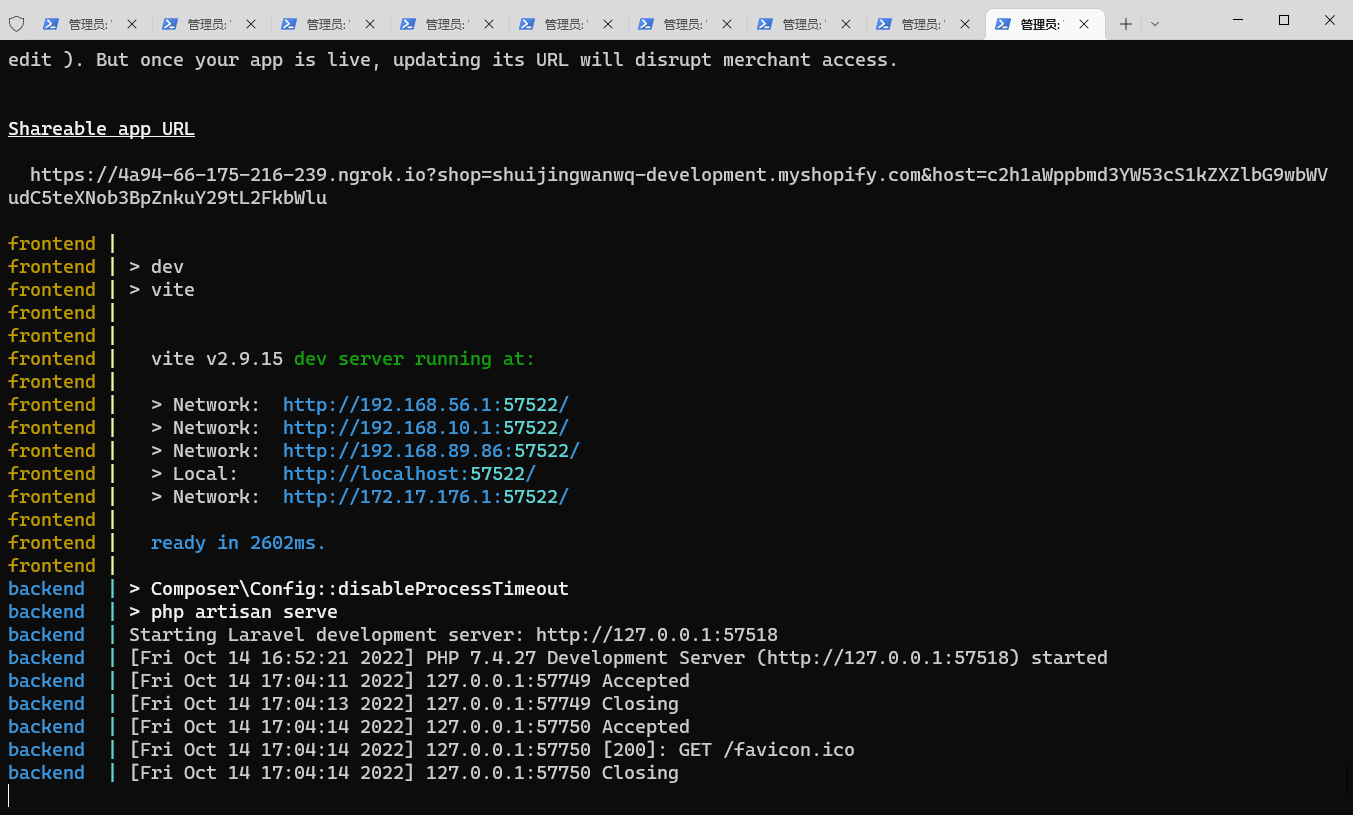
Task: Expand the new-tab profiles dropdown chevron
Action: (x=1155, y=24)
